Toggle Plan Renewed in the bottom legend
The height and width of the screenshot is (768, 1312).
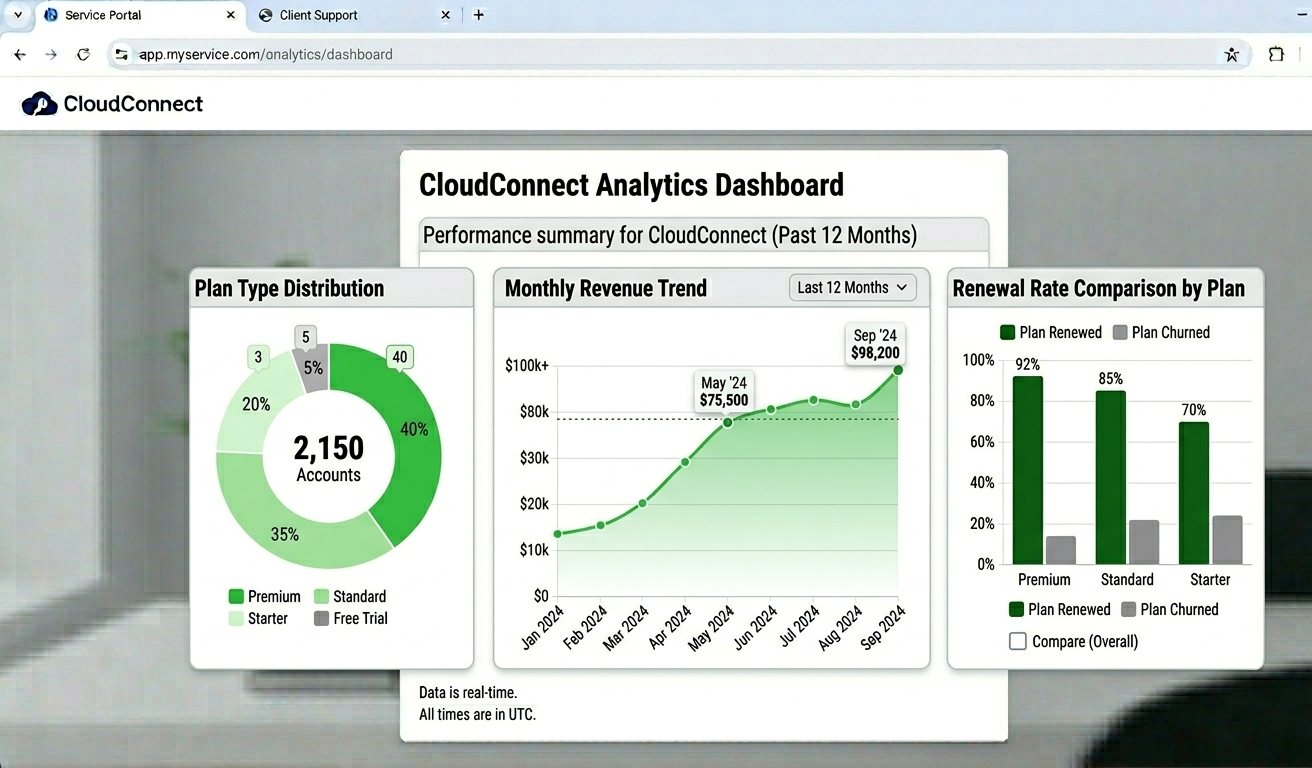pos(1060,610)
